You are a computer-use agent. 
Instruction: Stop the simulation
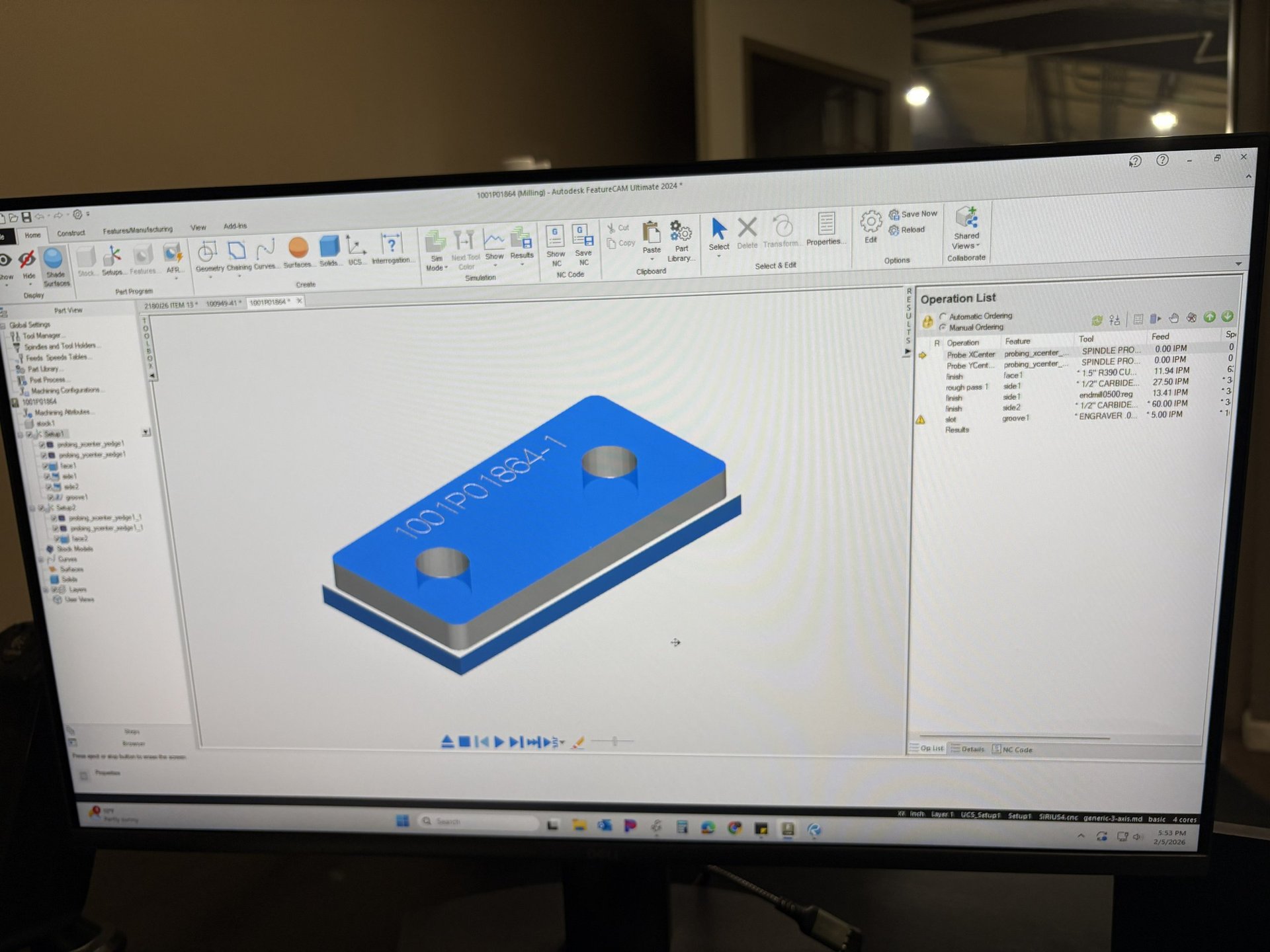point(464,742)
